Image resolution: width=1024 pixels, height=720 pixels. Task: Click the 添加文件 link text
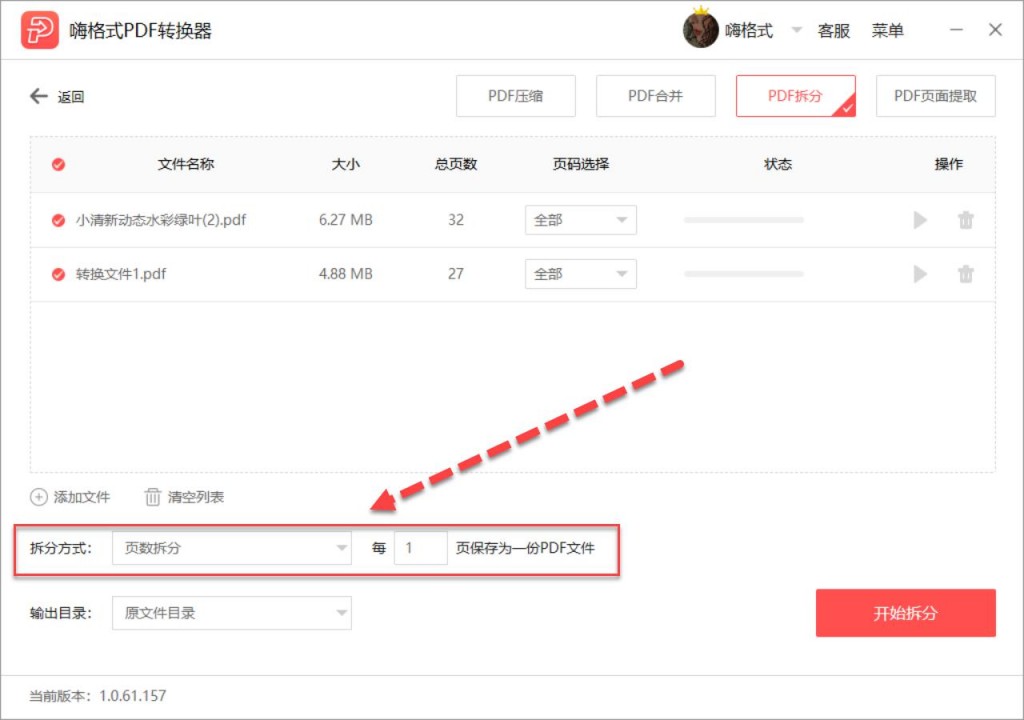pos(82,497)
